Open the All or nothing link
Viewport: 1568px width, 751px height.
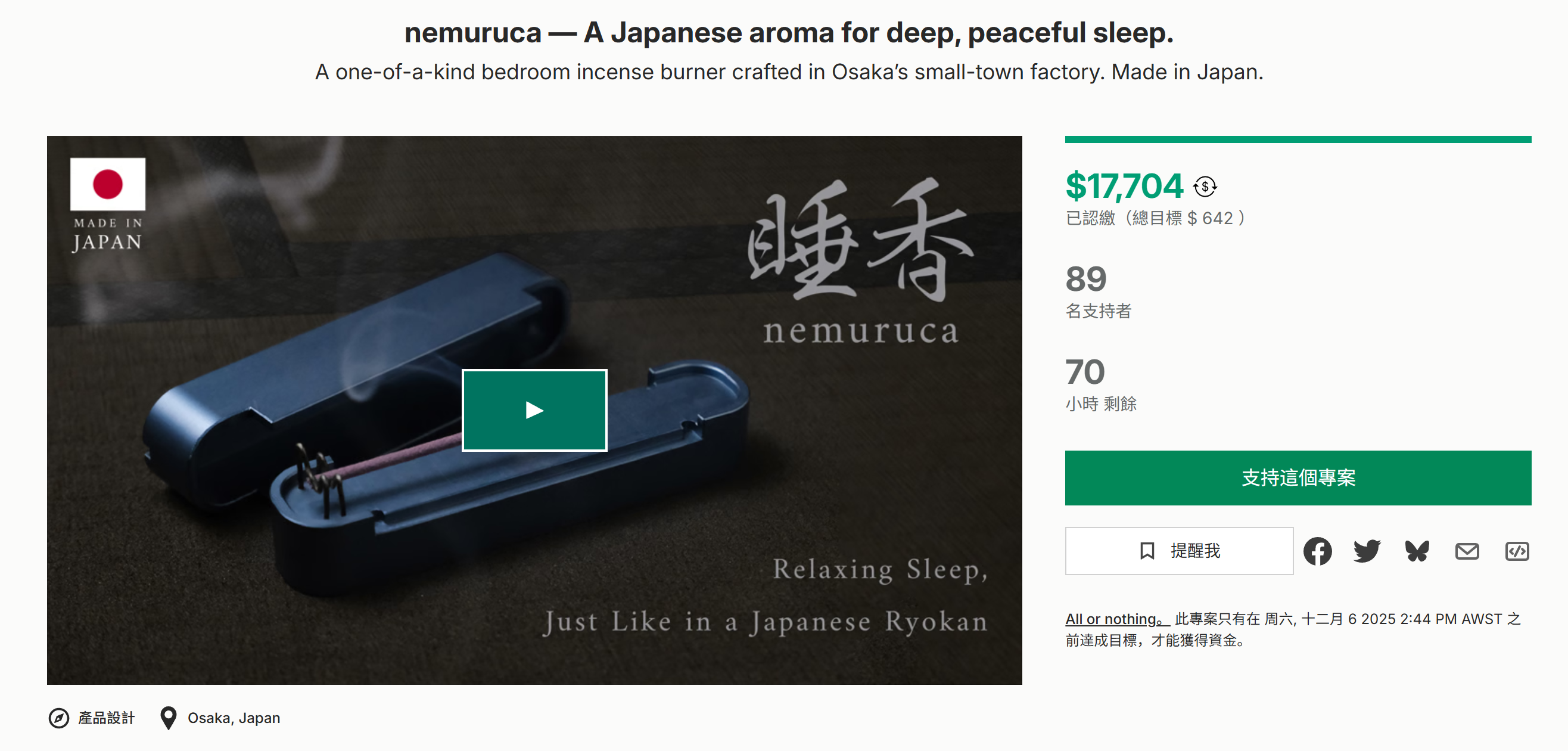pos(1116,619)
